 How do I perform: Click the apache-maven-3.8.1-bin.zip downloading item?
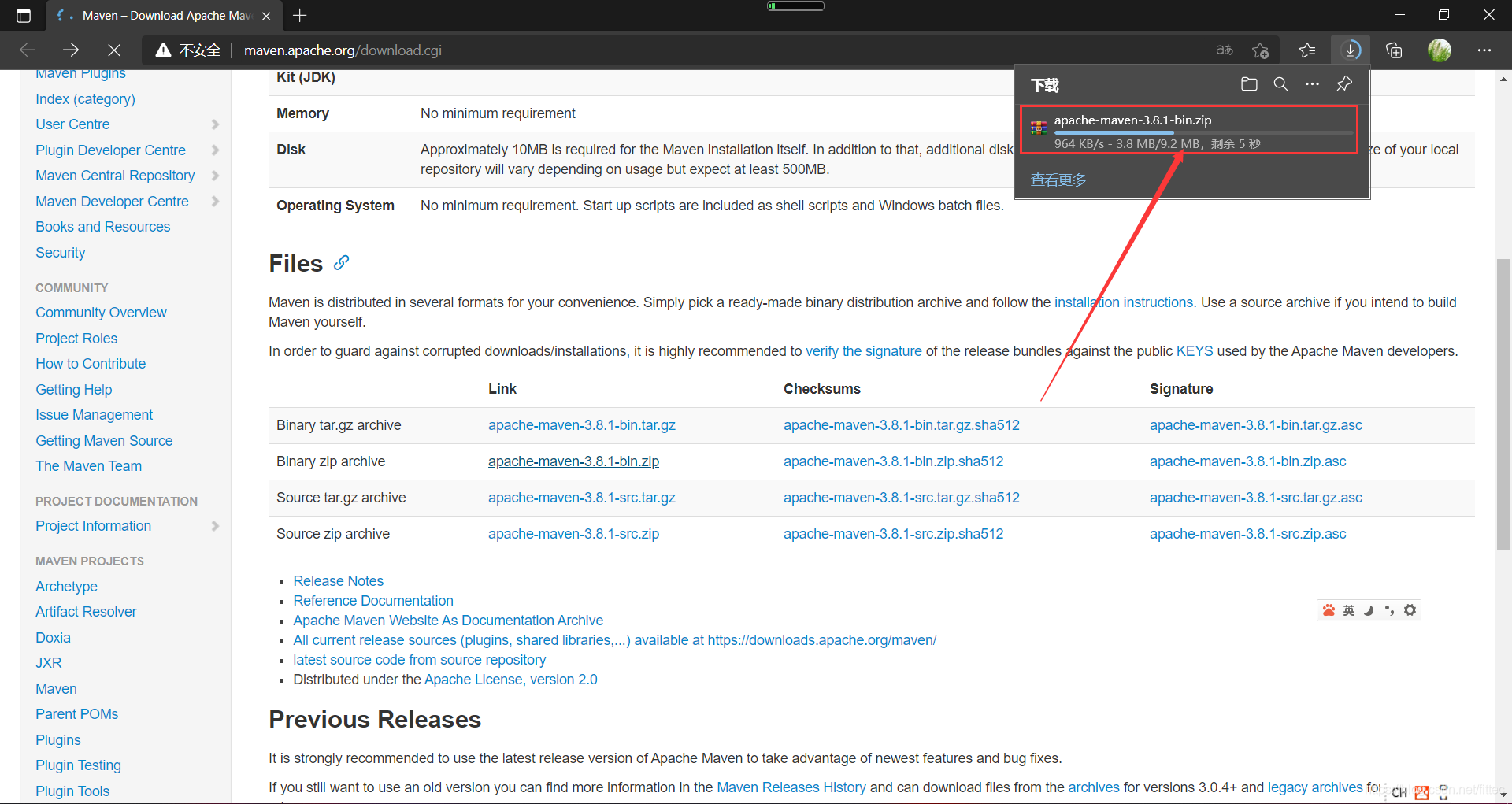[x=1189, y=130]
